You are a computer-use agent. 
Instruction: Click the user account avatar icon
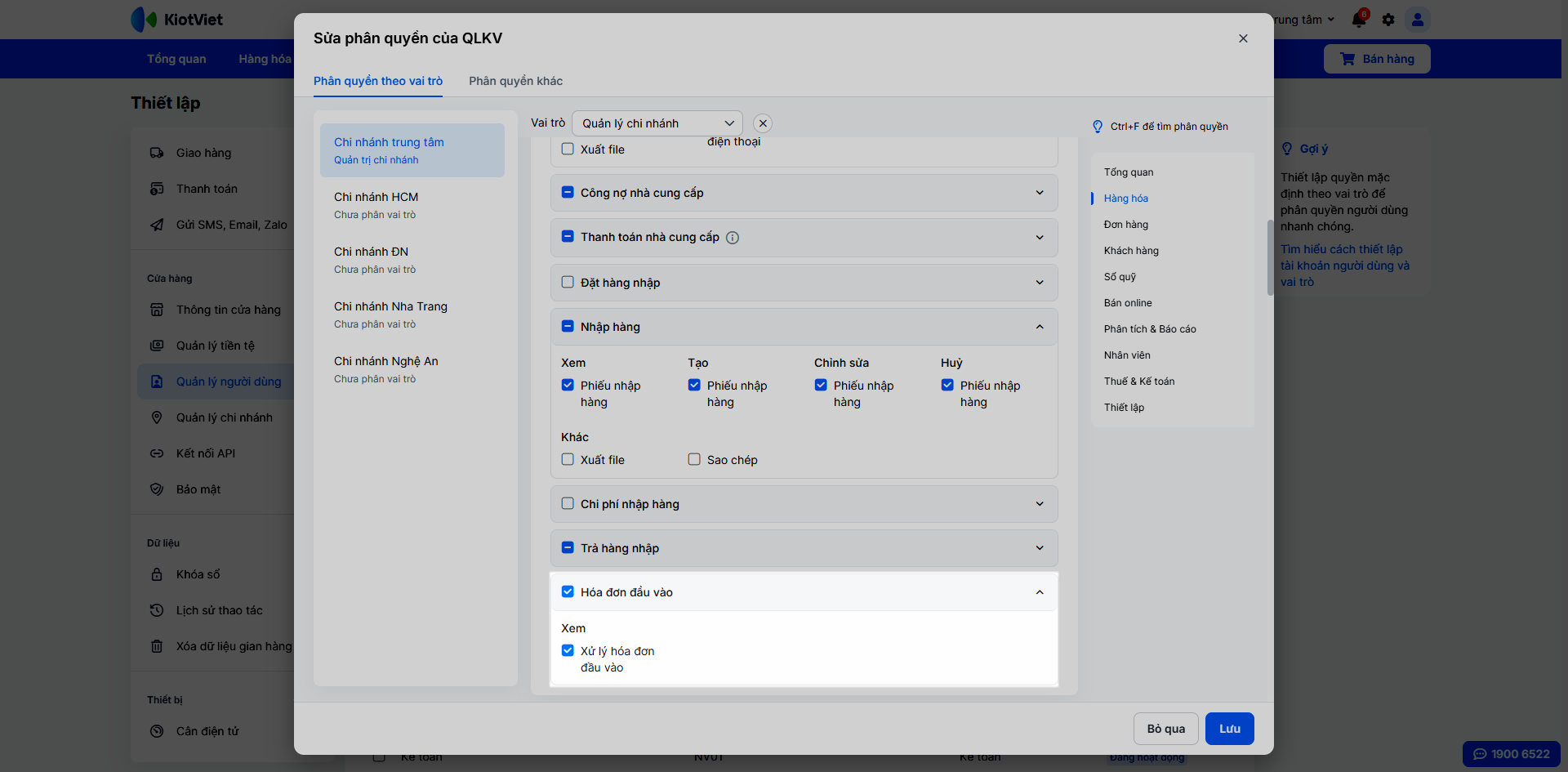coord(1418,20)
